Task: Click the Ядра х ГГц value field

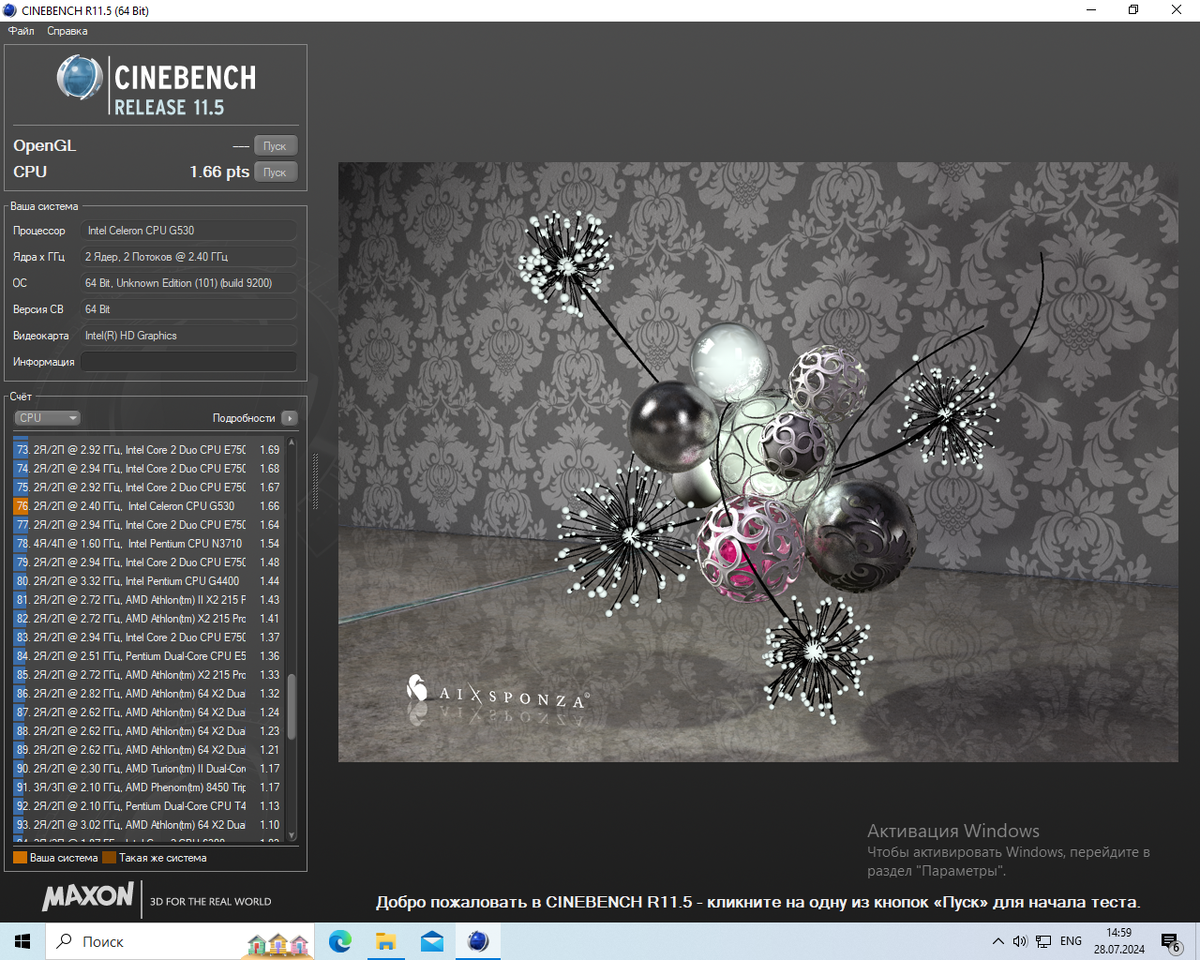Action: click(189, 257)
